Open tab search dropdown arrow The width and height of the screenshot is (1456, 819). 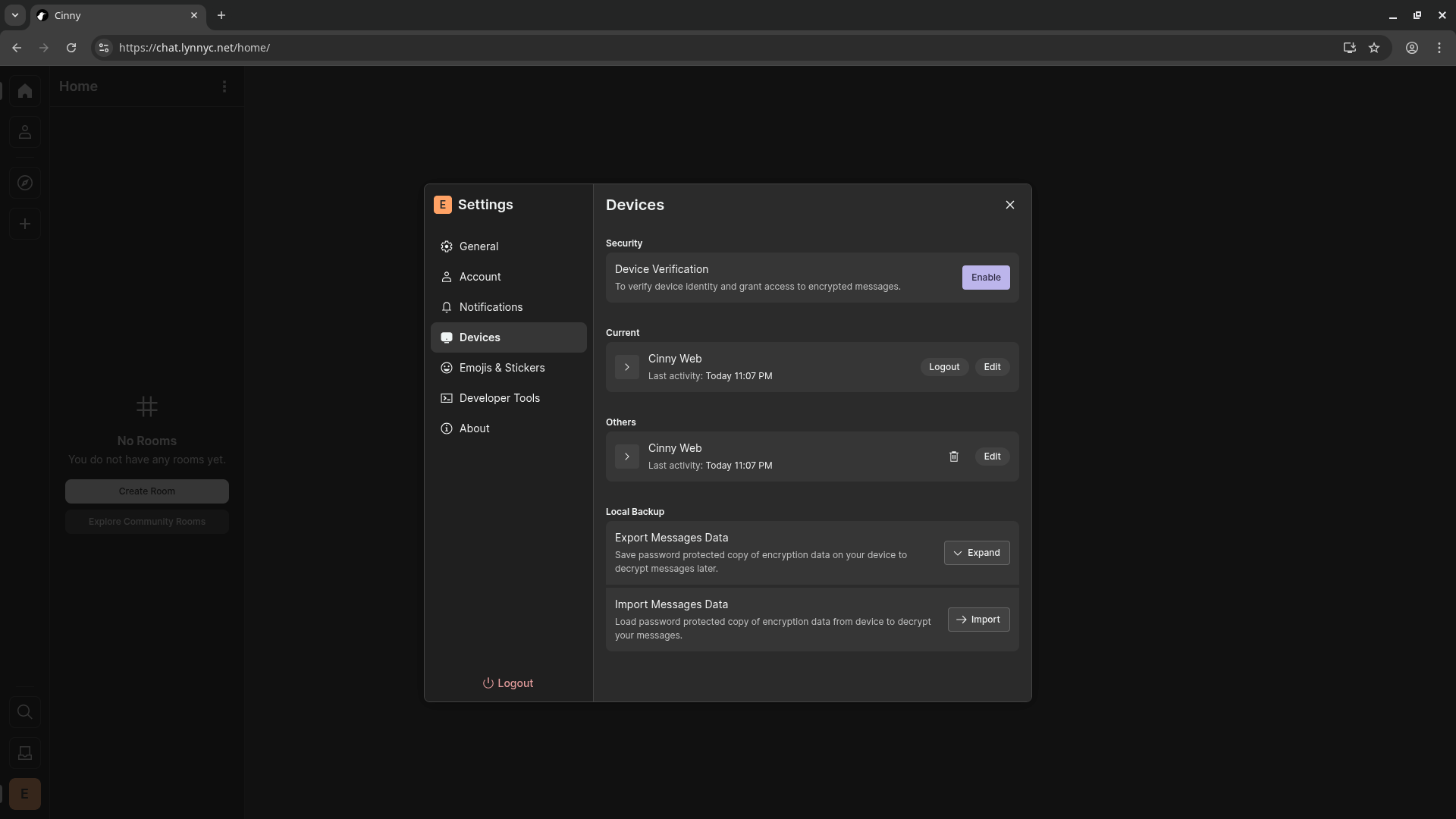pos(14,15)
